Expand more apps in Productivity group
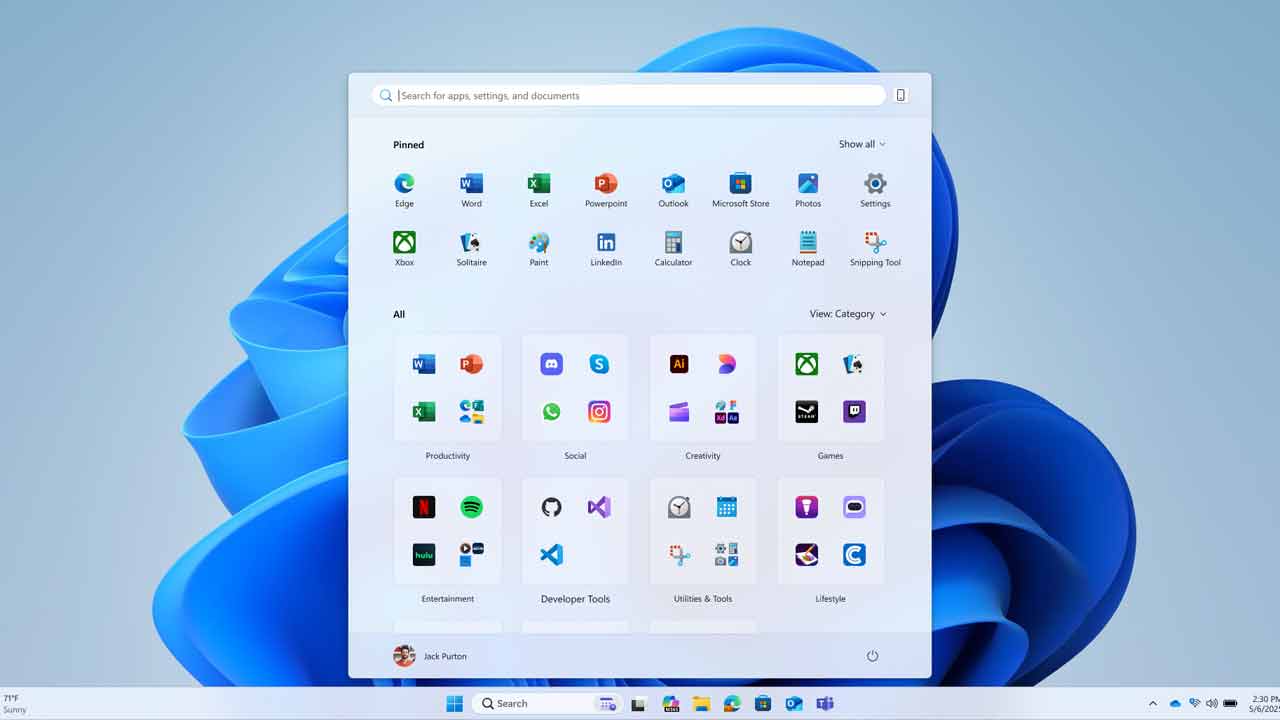This screenshot has width=1280, height=720. click(472, 412)
